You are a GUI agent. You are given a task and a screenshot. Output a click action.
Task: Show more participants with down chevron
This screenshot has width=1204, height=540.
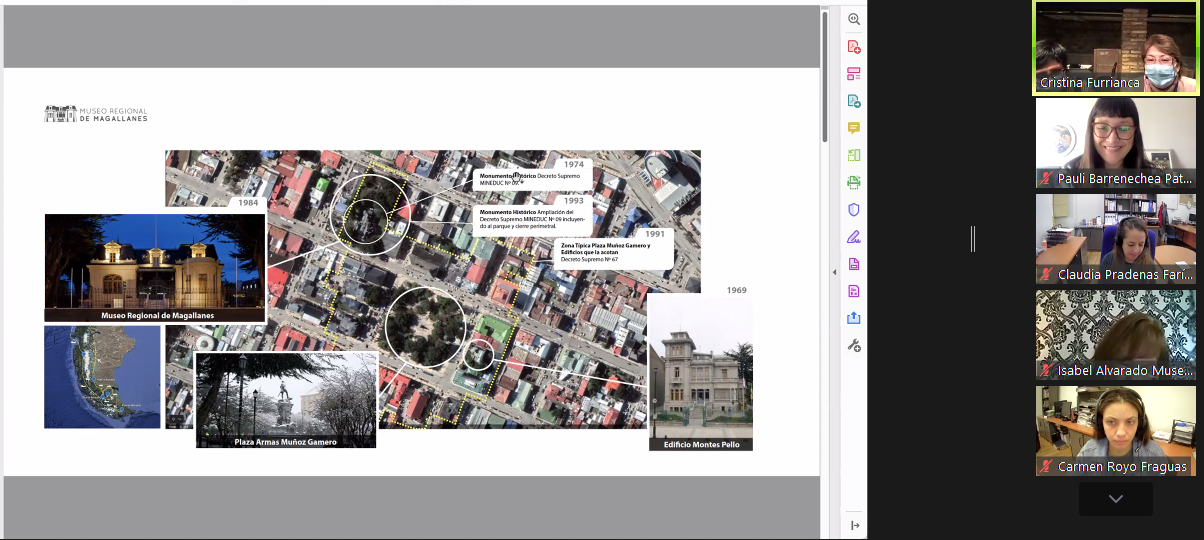(1115, 499)
